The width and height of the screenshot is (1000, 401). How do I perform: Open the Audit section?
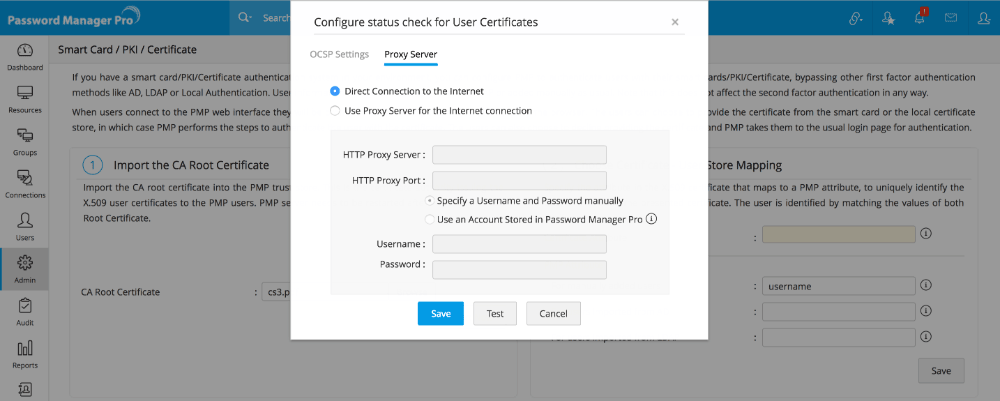[x=25, y=312]
